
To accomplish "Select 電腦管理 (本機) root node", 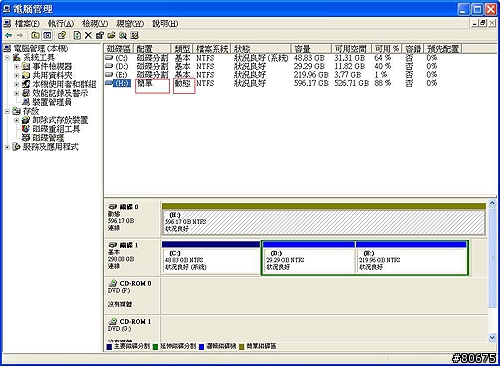I will click(x=40, y=49).
